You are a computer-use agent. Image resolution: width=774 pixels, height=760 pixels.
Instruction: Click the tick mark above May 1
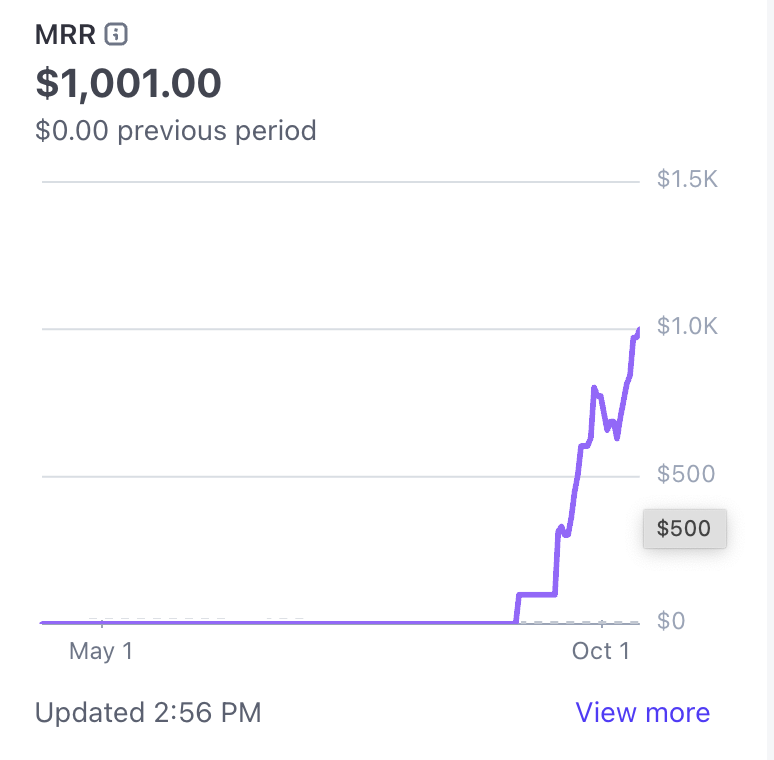[x=101, y=624]
